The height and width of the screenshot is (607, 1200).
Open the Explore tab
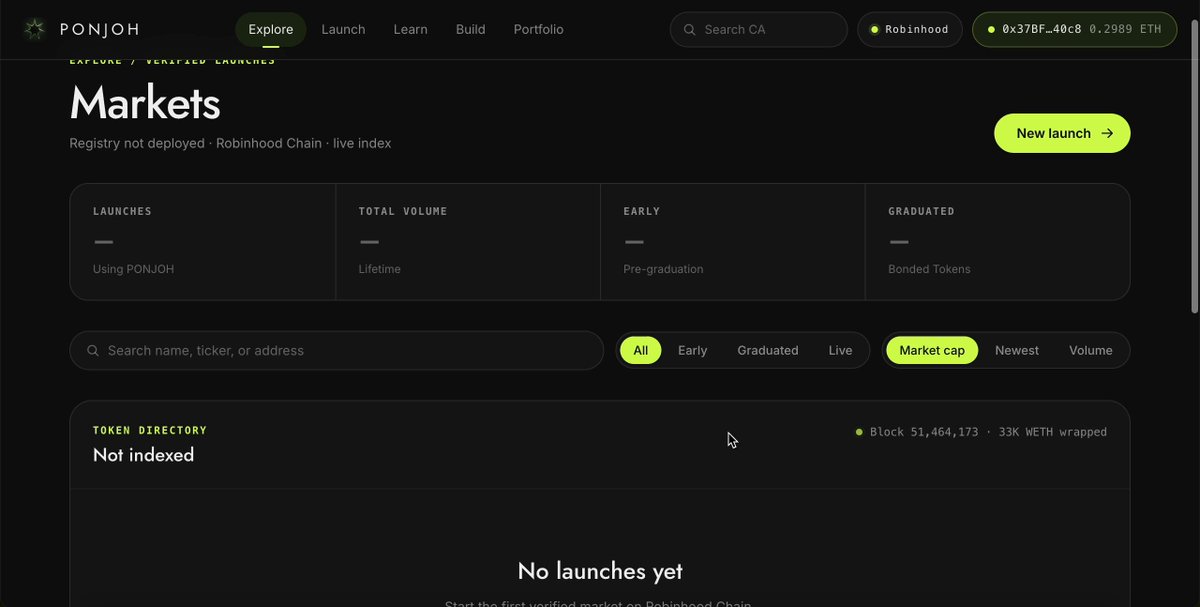[271, 30]
